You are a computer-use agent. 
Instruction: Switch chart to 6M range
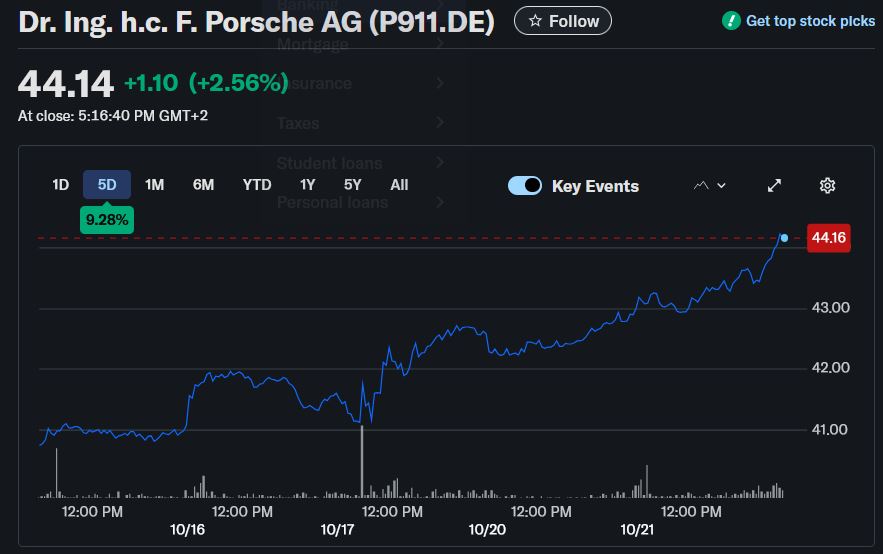coord(203,185)
